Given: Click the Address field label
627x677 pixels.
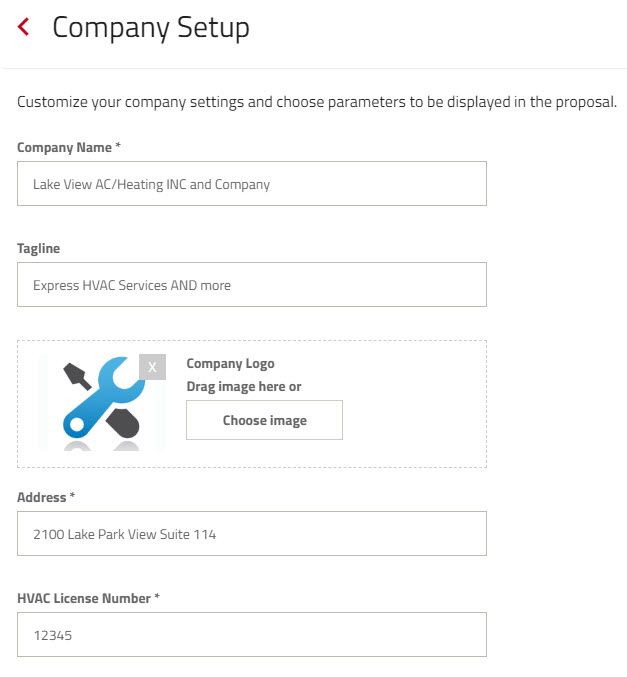Looking at the screenshot, I should [x=41, y=497].
